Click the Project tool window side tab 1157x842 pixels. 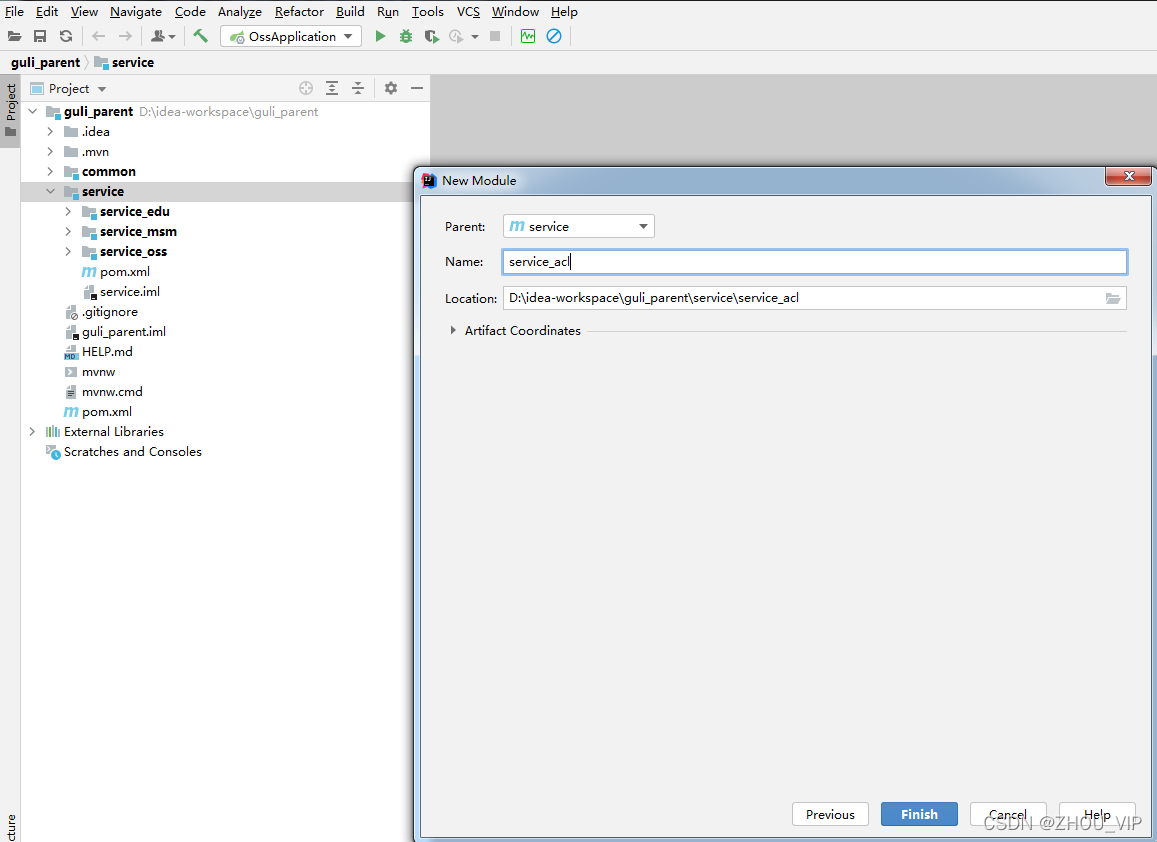click(x=10, y=111)
